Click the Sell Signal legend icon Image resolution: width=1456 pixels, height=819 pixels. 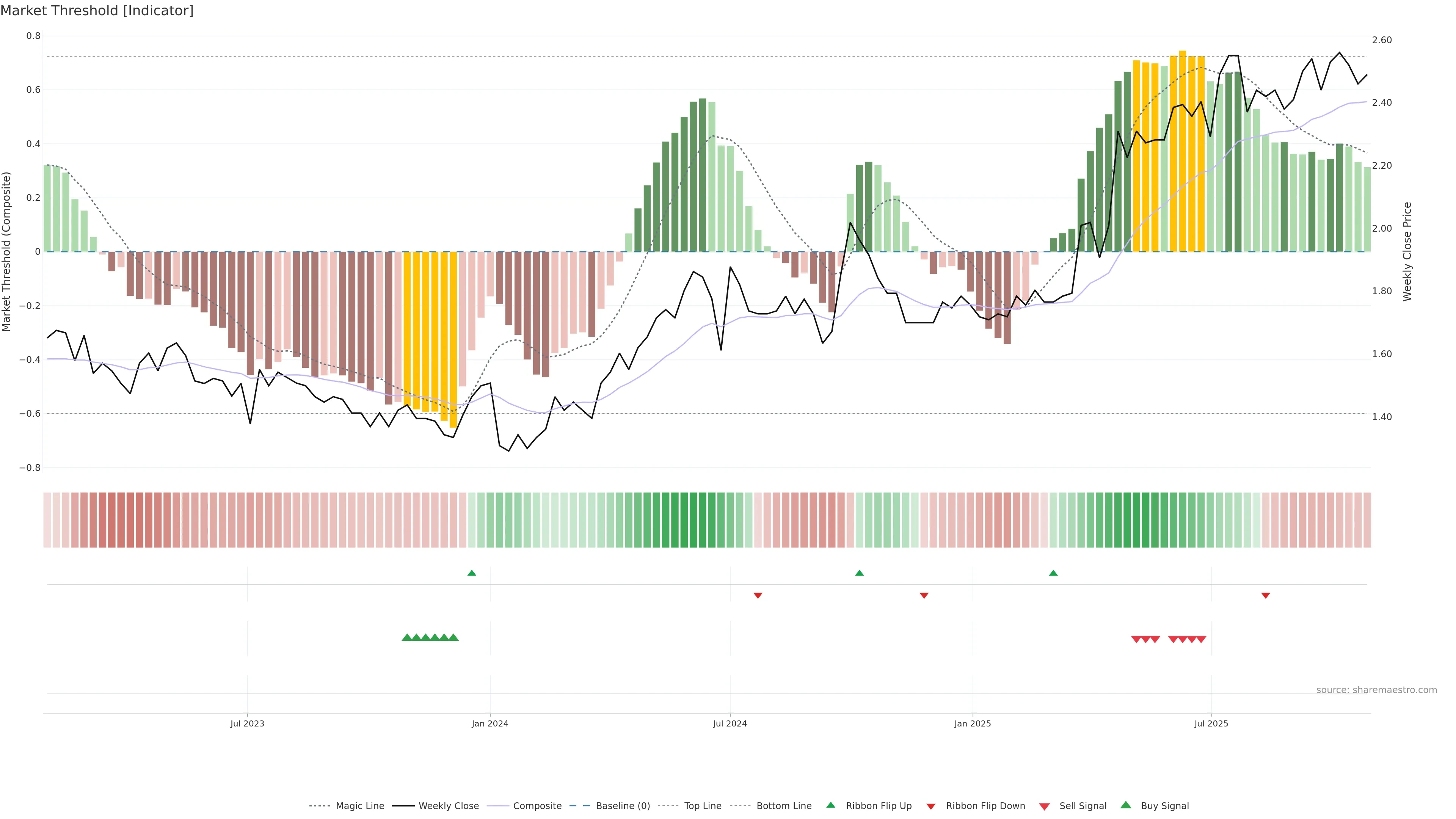pyautogui.click(x=1045, y=806)
